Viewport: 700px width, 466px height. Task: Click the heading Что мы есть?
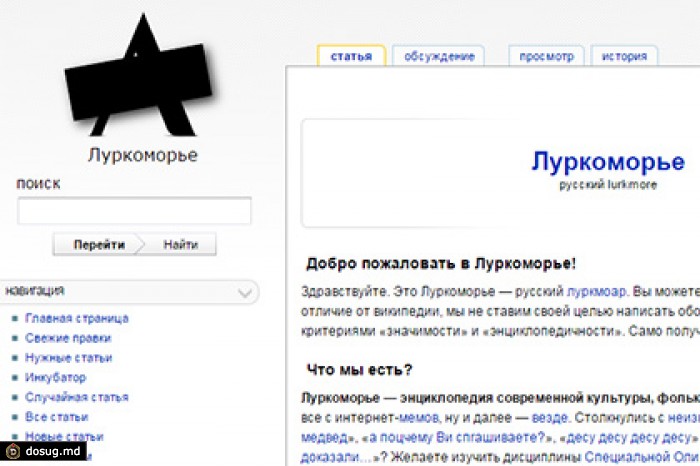359,370
